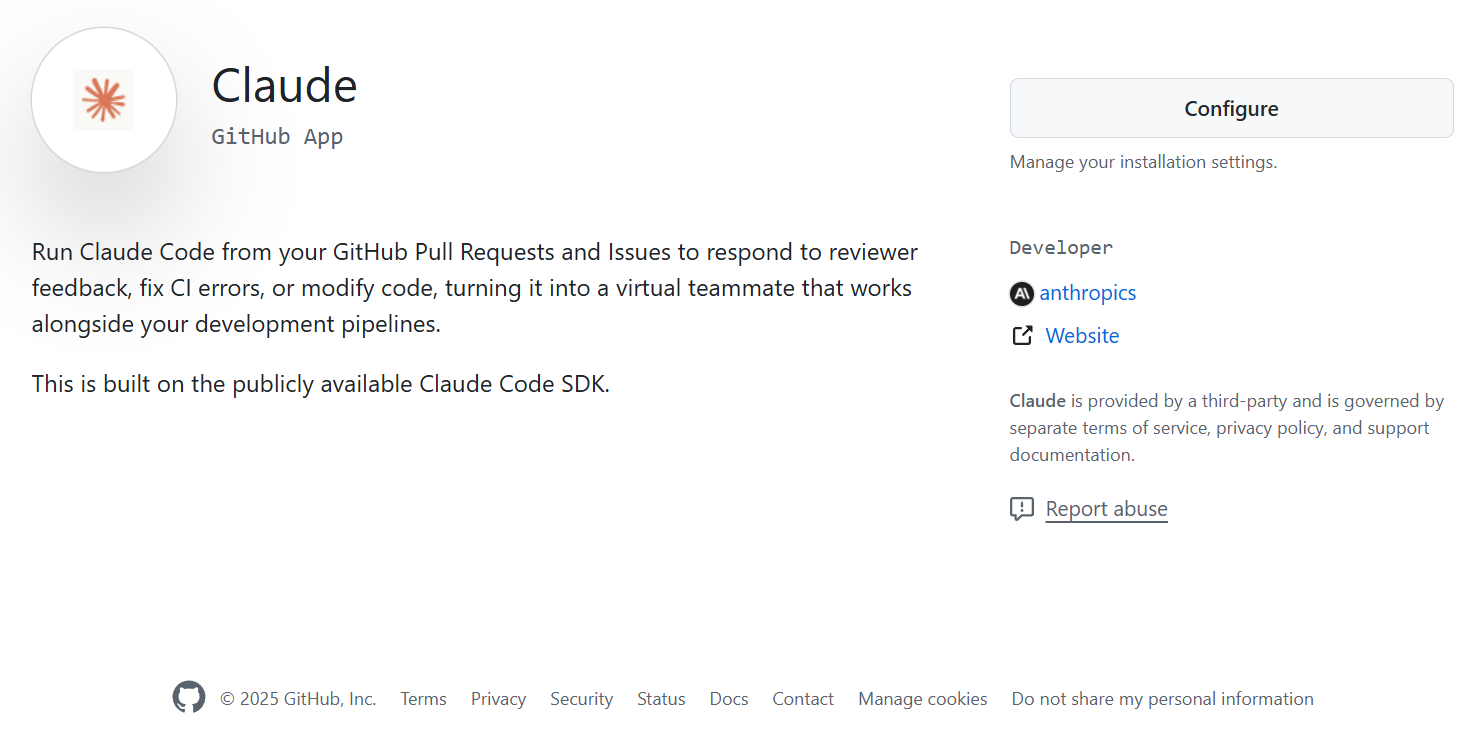1466x737 pixels.
Task: Visit the developer's Website link
Action: (x=1082, y=336)
